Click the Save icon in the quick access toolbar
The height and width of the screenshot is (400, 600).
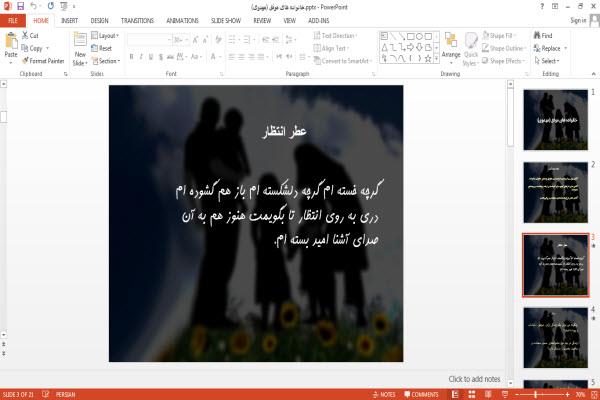click(20, 6)
